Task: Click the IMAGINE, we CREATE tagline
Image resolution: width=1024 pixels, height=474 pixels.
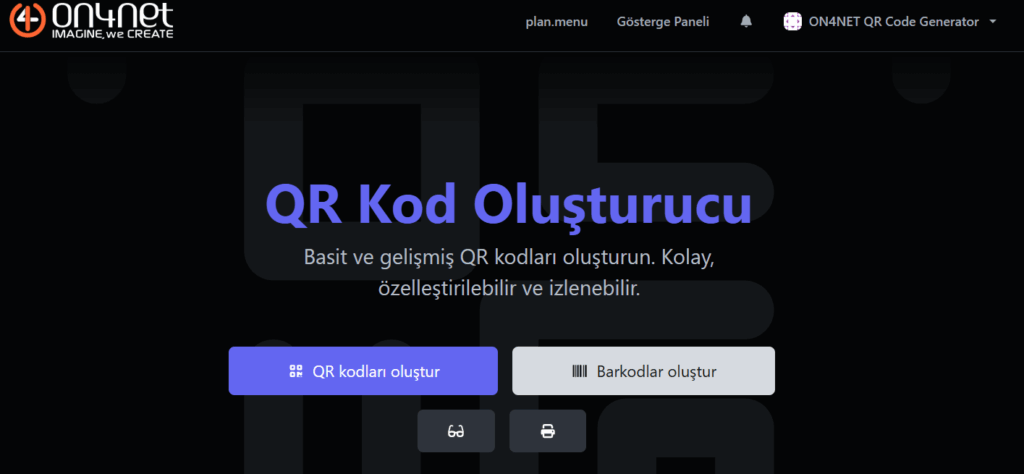Action: point(112,33)
